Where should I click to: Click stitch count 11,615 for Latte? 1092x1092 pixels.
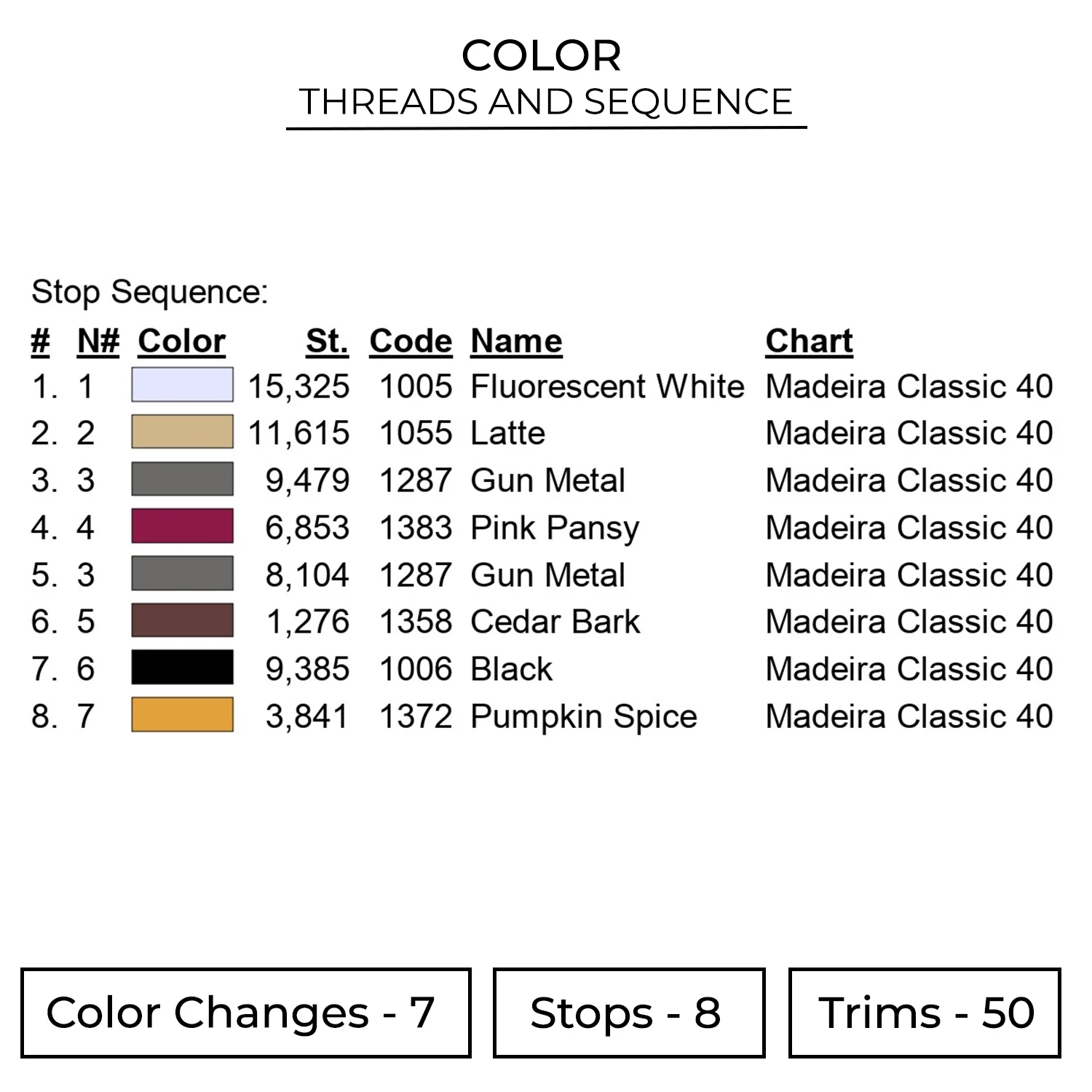click(298, 433)
